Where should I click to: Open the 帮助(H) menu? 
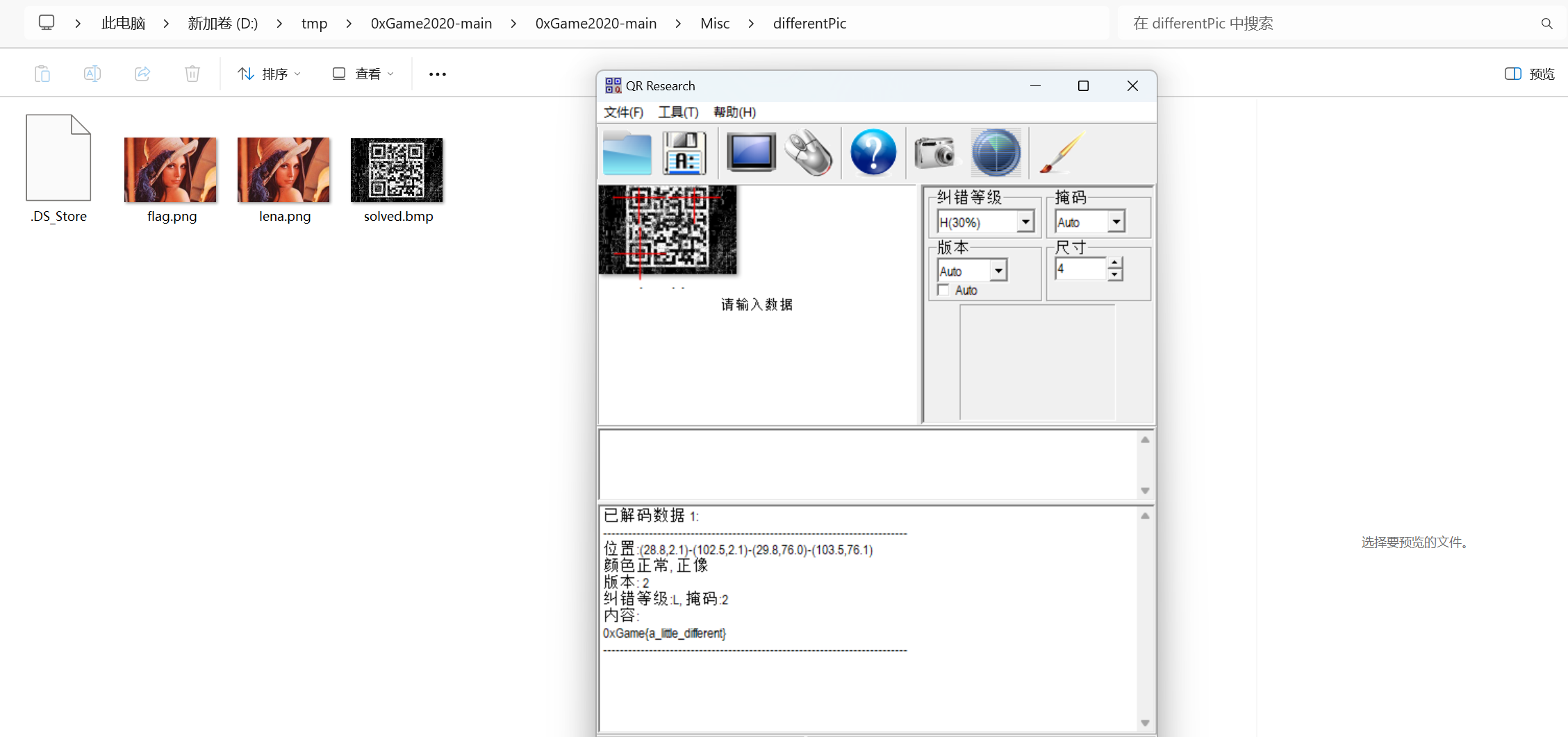(734, 112)
